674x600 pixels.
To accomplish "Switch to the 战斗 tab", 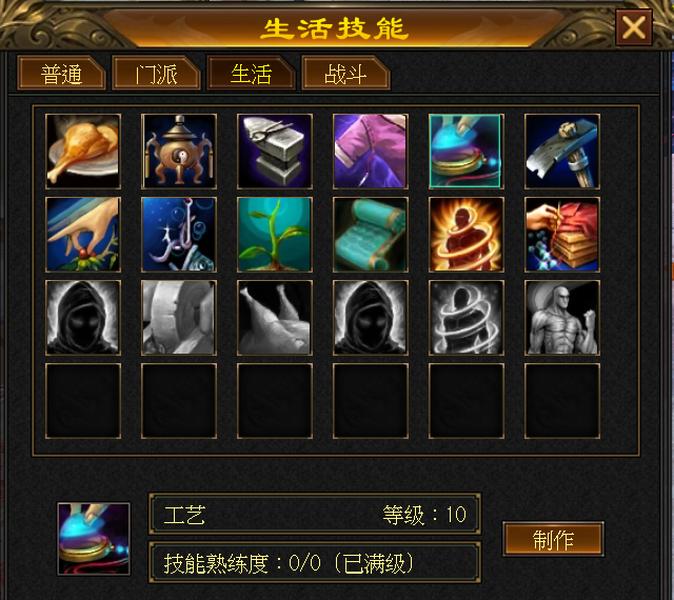I will (x=346, y=73).
